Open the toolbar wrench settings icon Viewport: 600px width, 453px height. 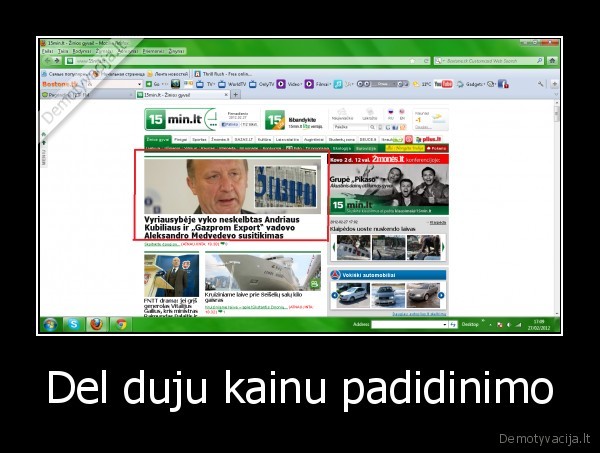[x=540, y=84]
